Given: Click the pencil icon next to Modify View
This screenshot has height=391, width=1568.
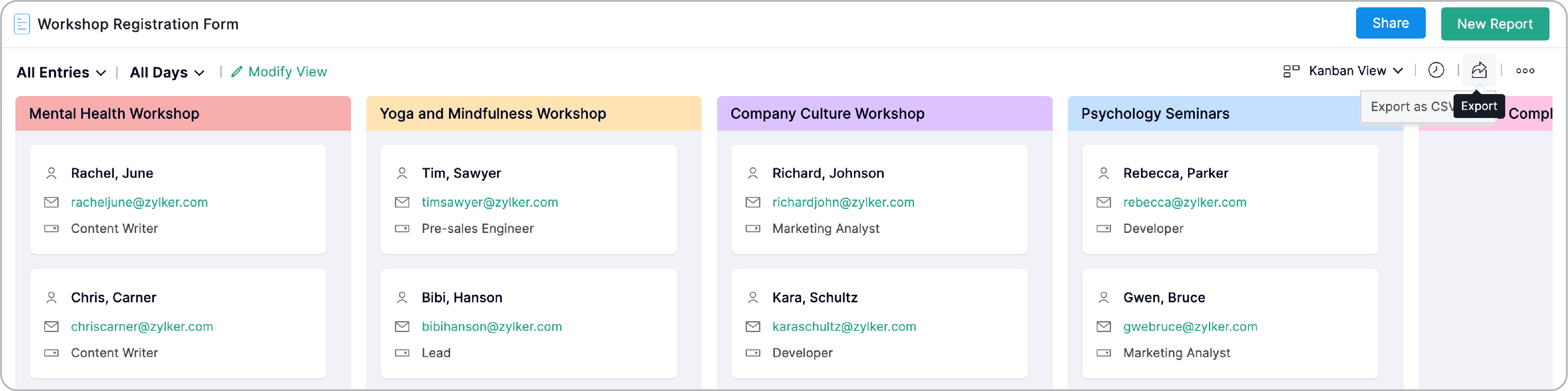Looking at the screenshot, I should click(x=237, y=72).
